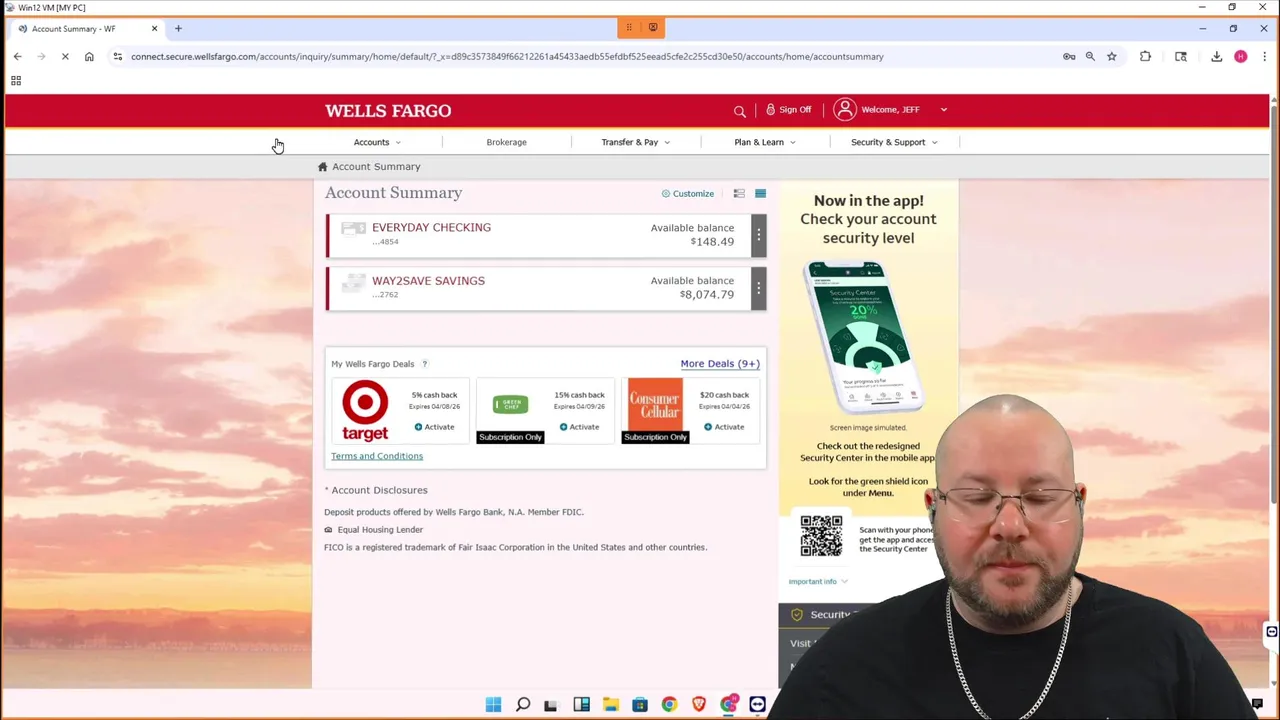This screenshot has height=720, width=1280.
Task: Stop page loading in the browser
Action: point(65,57)
